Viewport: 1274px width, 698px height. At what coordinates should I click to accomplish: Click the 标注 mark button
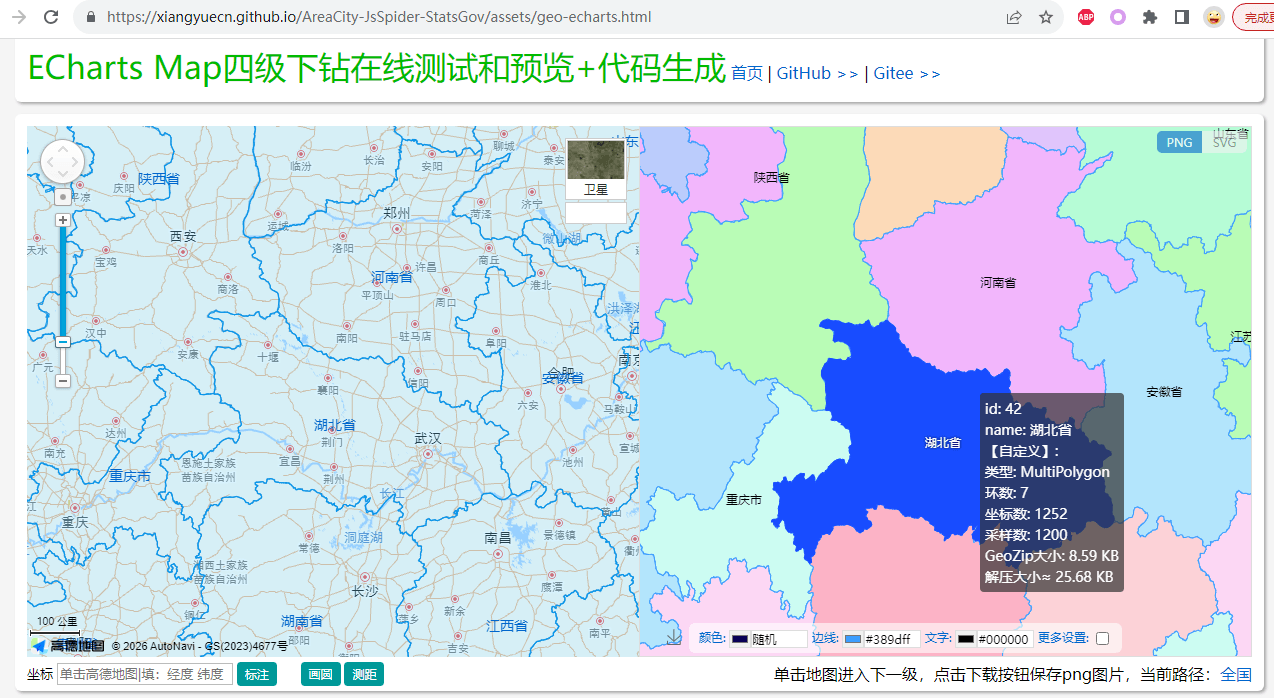pyautogui.click(x=257, y=675)
